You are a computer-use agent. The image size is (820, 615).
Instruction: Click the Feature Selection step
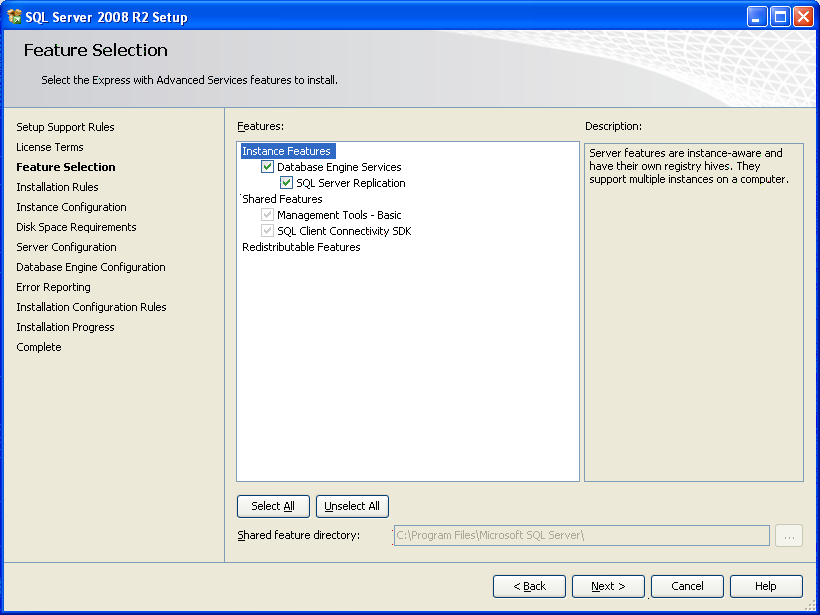click(x=66, y=167)
